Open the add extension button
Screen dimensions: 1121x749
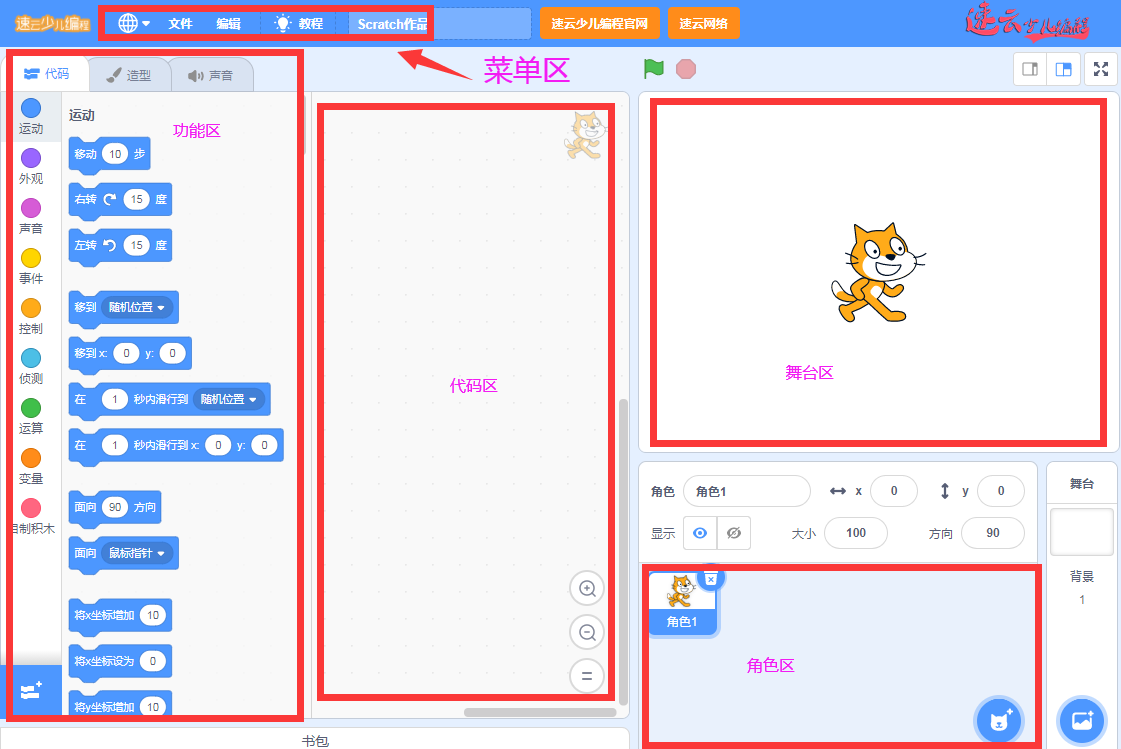(30, 691)
